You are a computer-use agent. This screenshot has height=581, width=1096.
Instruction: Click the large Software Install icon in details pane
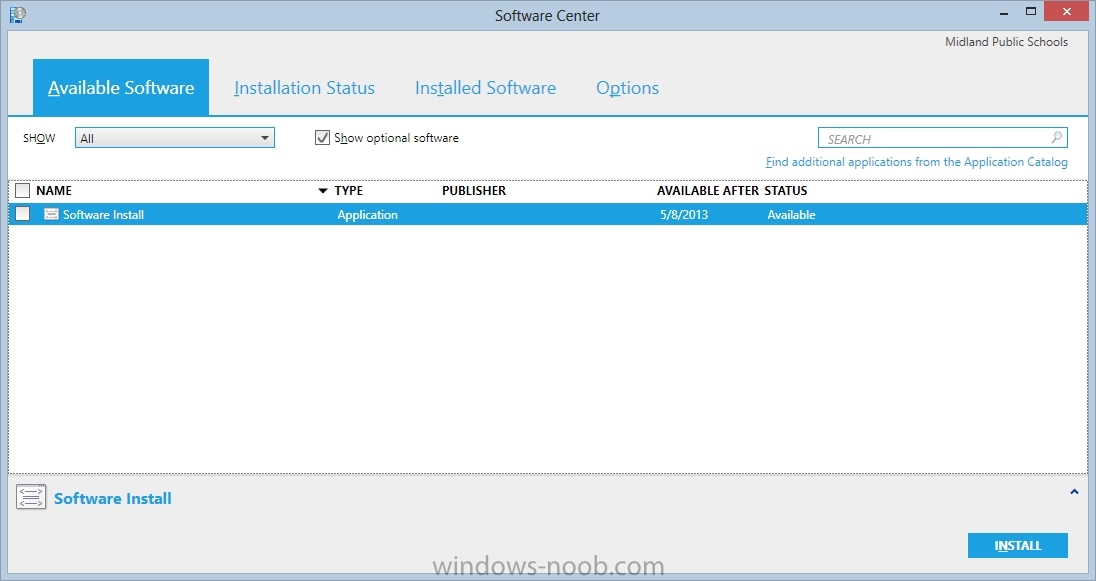[31, 497]
